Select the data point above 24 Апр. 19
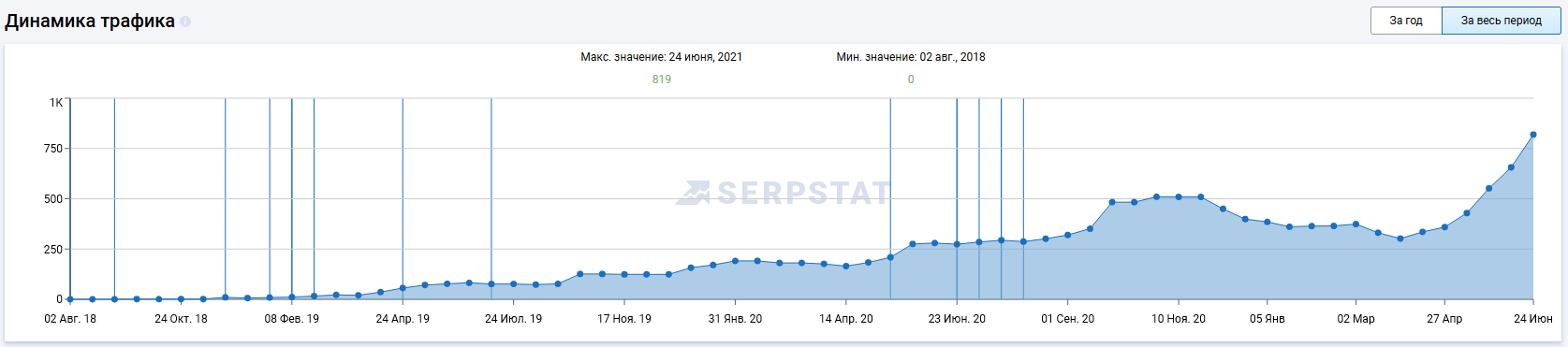The width and height of the screenshot is (1568, 347). tap(403, 288)
